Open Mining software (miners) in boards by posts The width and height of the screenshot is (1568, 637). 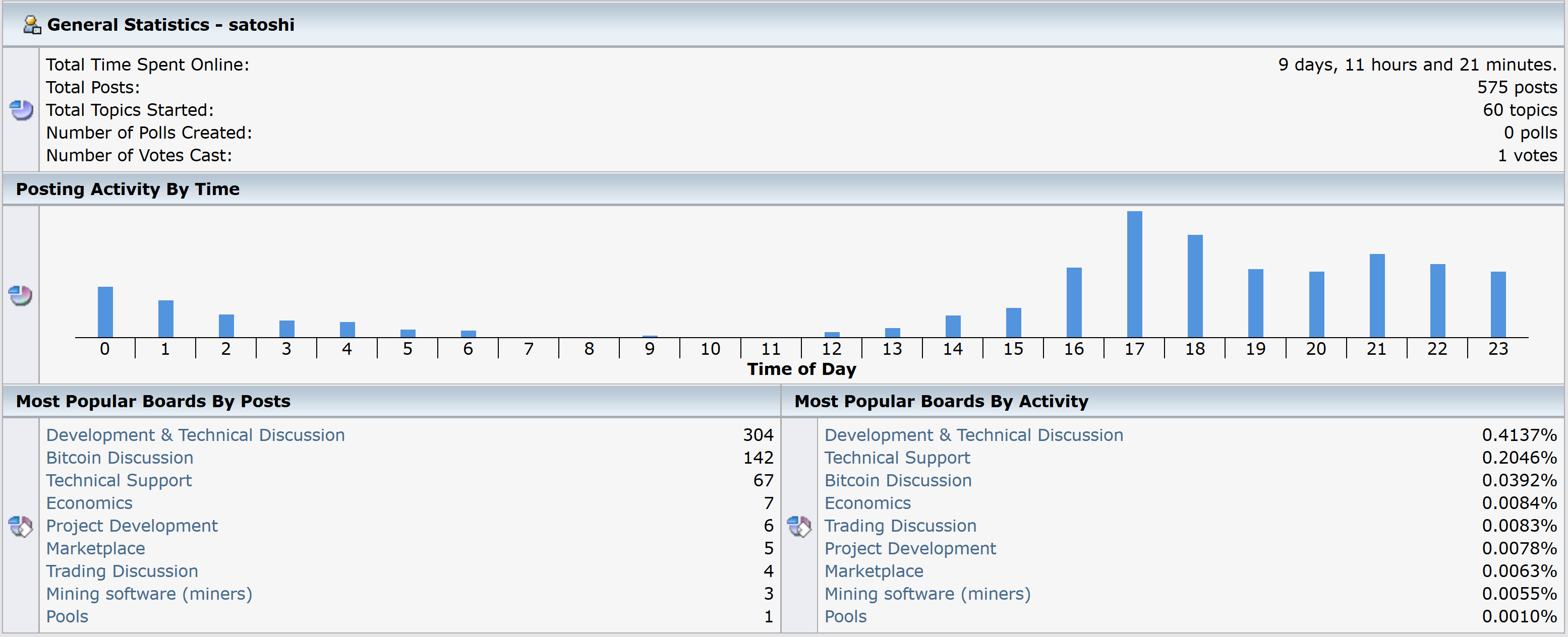(149, 594)
